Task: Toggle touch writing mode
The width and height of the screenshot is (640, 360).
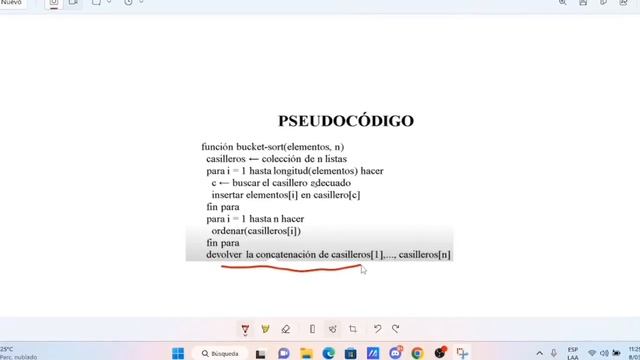Action: [x=333, y=329]
